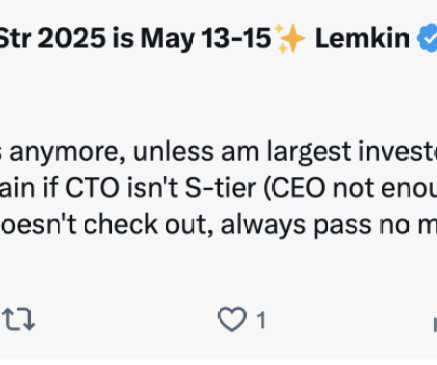This screenshot has height=365, width=437.
Task: Click empty space between name and tweet body
Action: point(218,97)
